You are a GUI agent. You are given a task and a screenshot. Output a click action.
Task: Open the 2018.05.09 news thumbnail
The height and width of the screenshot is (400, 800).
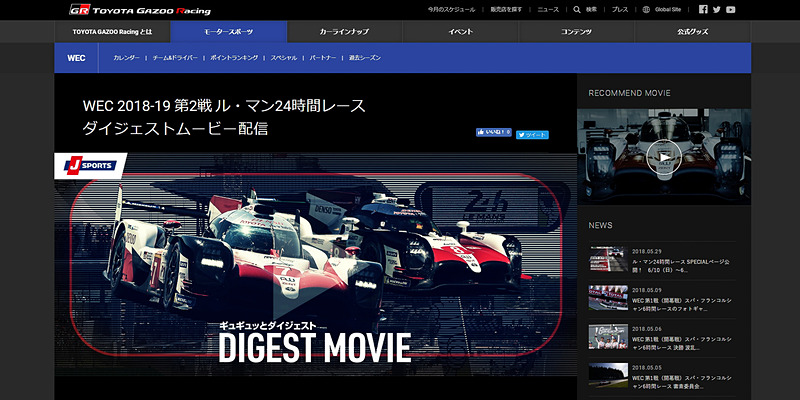[x=608, y=297]
